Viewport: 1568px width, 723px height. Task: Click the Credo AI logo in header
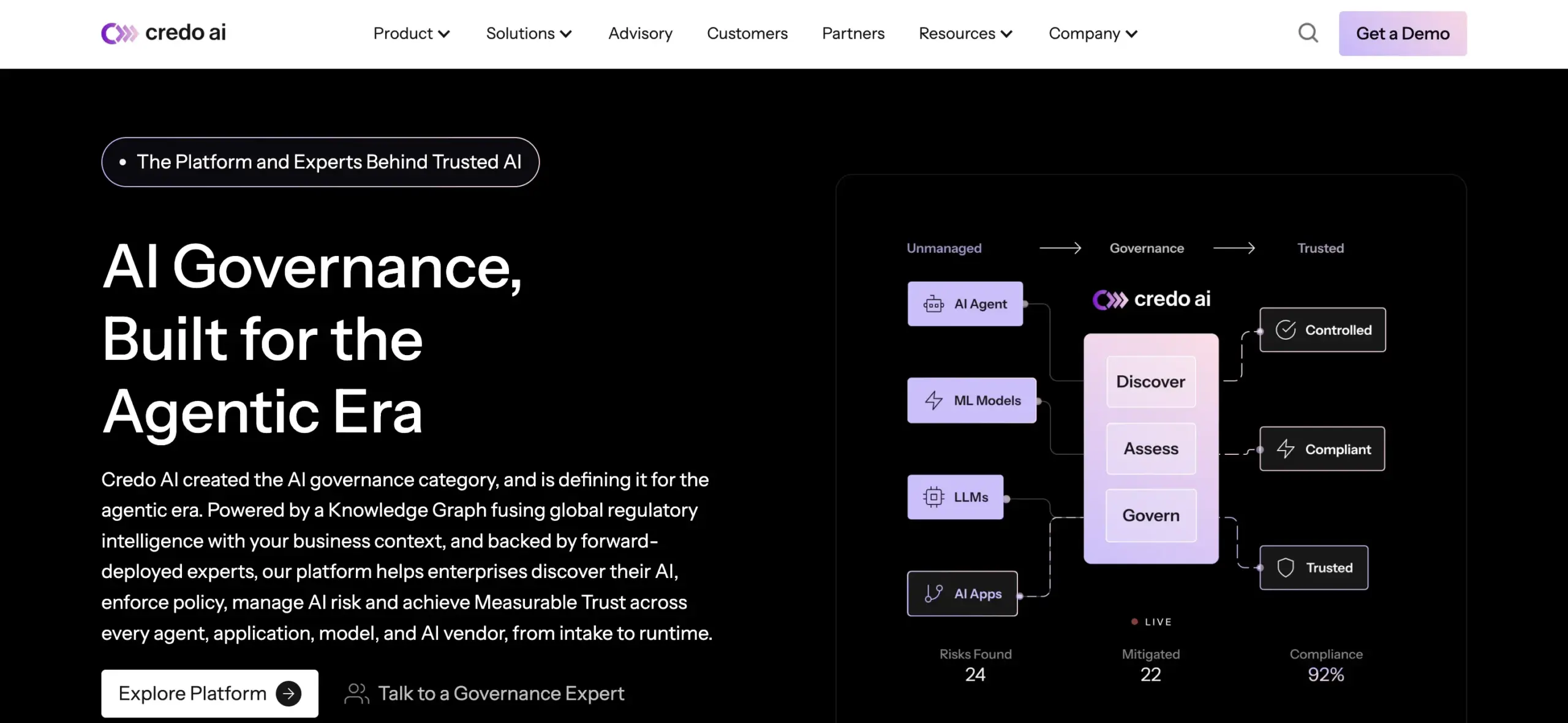tap(164, 33)
